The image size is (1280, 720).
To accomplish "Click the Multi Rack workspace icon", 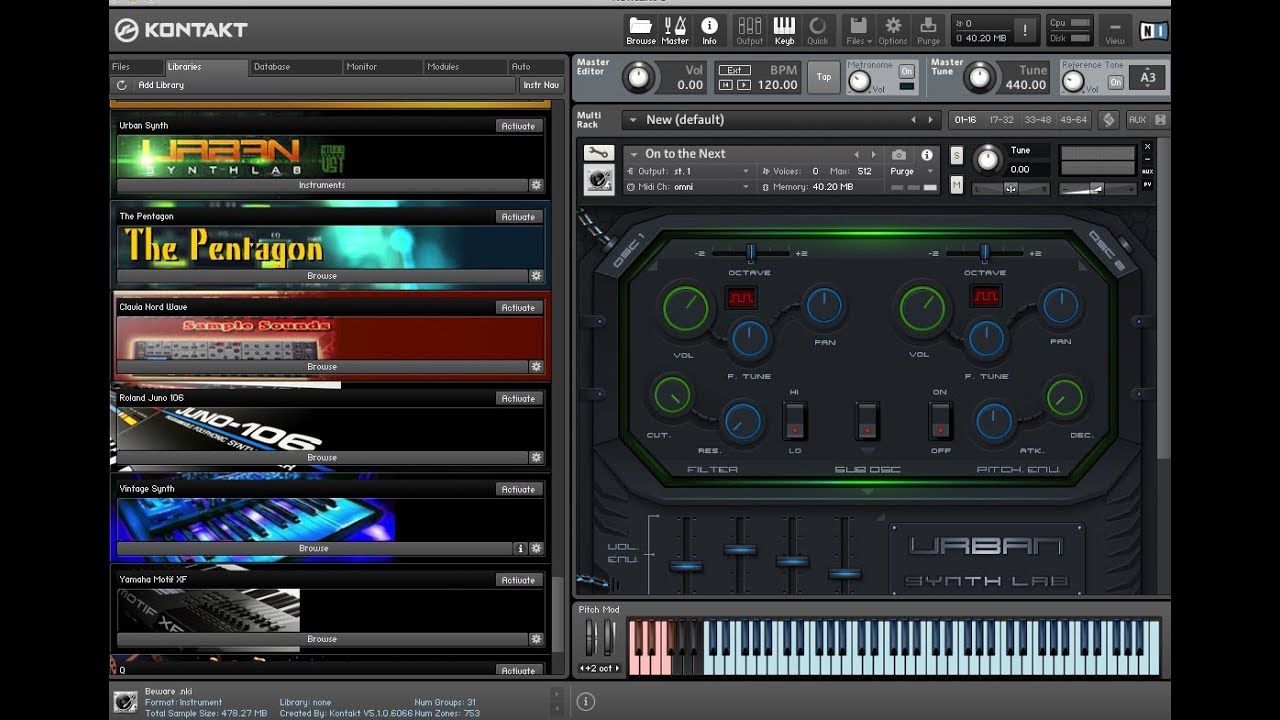I will coord(1108,120).
